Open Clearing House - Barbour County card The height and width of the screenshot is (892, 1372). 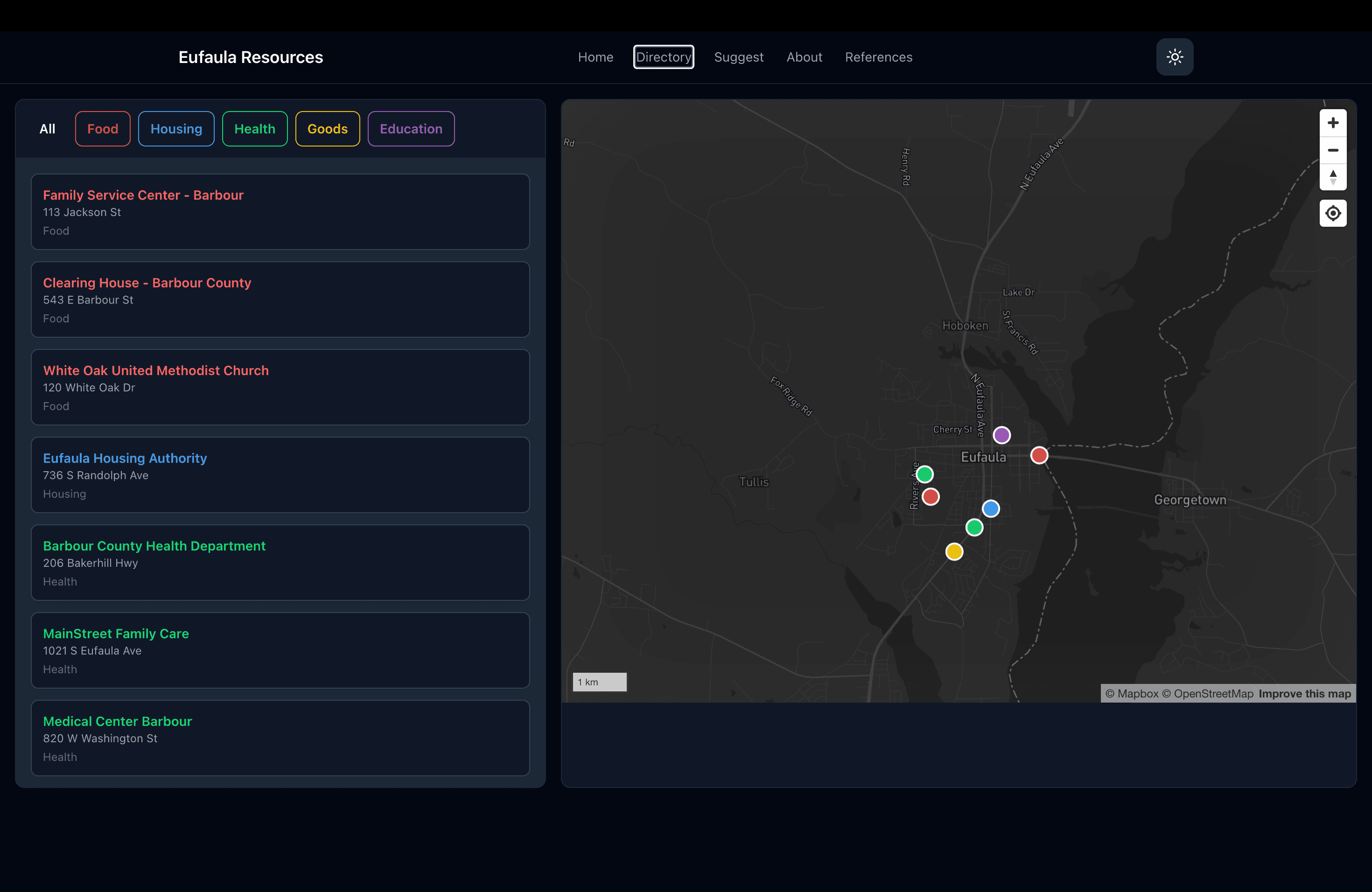click(x=280, y=300)
